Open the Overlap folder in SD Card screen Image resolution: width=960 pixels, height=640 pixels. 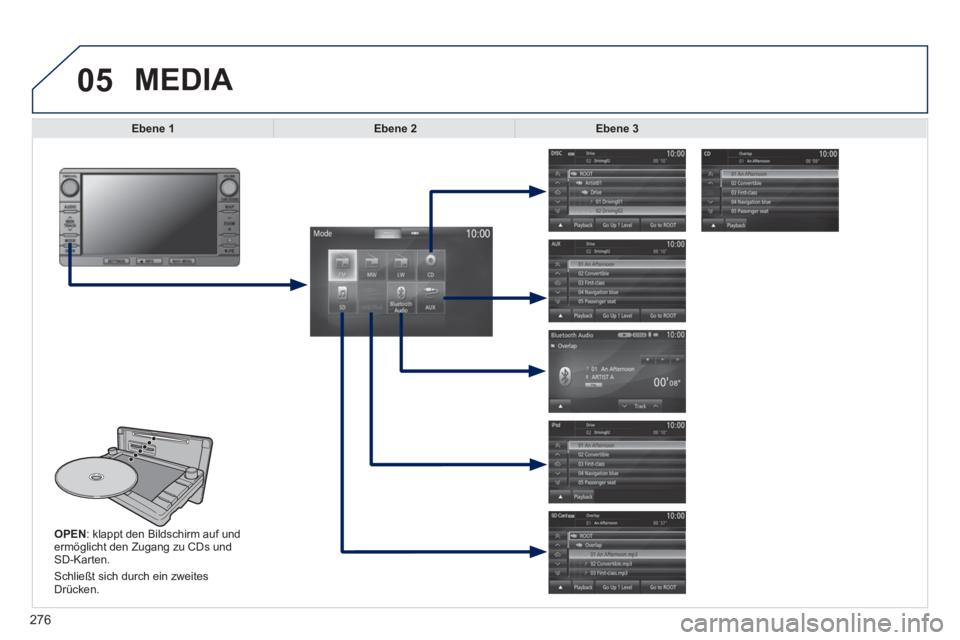point(627,545)
